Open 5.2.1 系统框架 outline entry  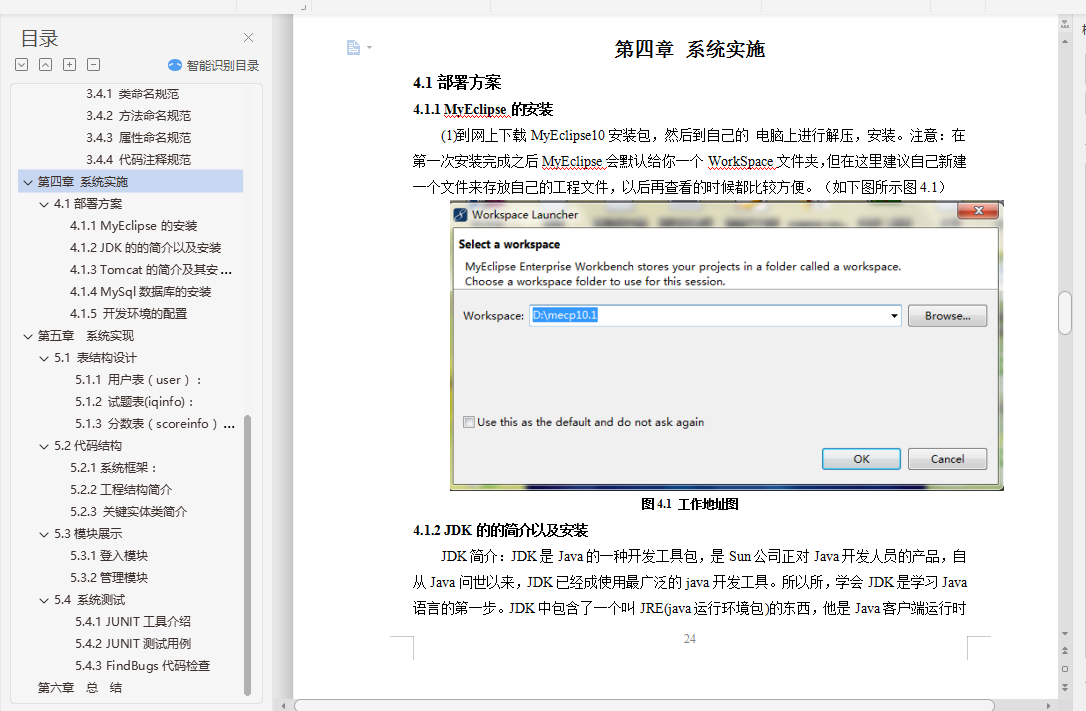point(114,468)
